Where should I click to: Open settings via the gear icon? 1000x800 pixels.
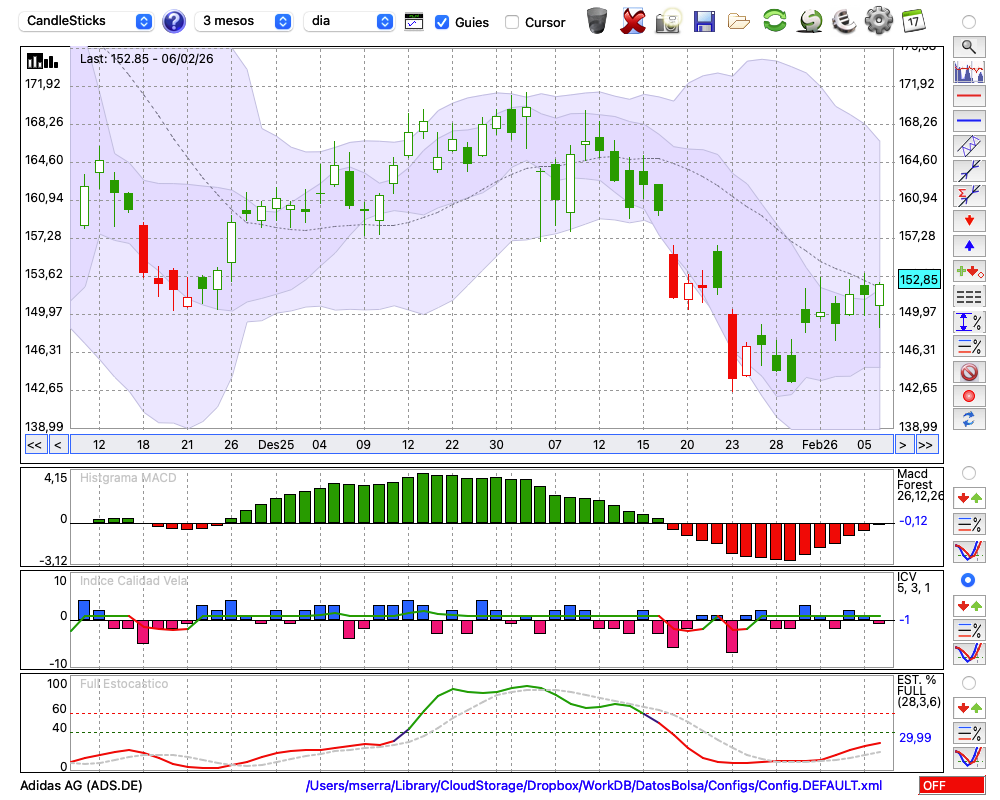[x=879, y=21]
